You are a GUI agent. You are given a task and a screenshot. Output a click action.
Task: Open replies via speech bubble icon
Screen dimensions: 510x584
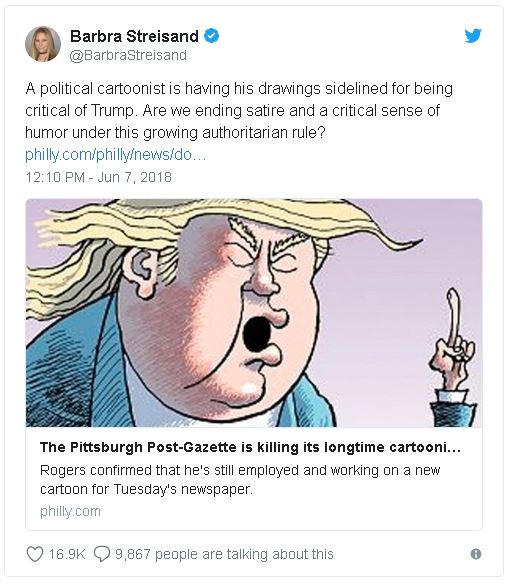(102, 554)
